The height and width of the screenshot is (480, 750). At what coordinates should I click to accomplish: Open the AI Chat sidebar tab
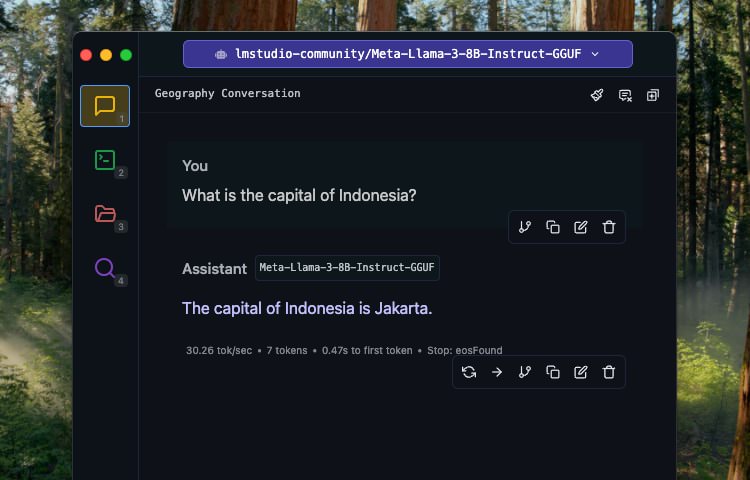[x=105, y=106]
